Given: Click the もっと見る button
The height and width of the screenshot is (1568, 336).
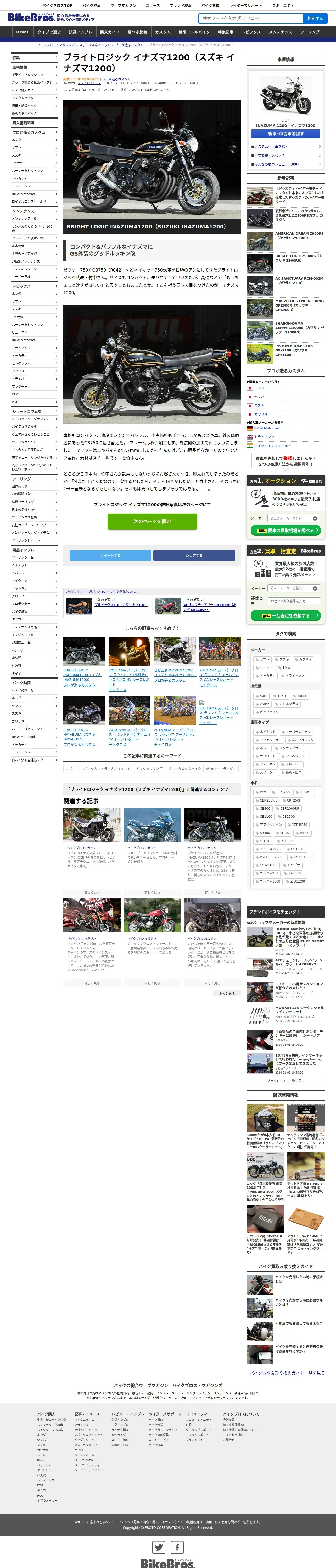Looking at the screenshot, I should 227,993.
